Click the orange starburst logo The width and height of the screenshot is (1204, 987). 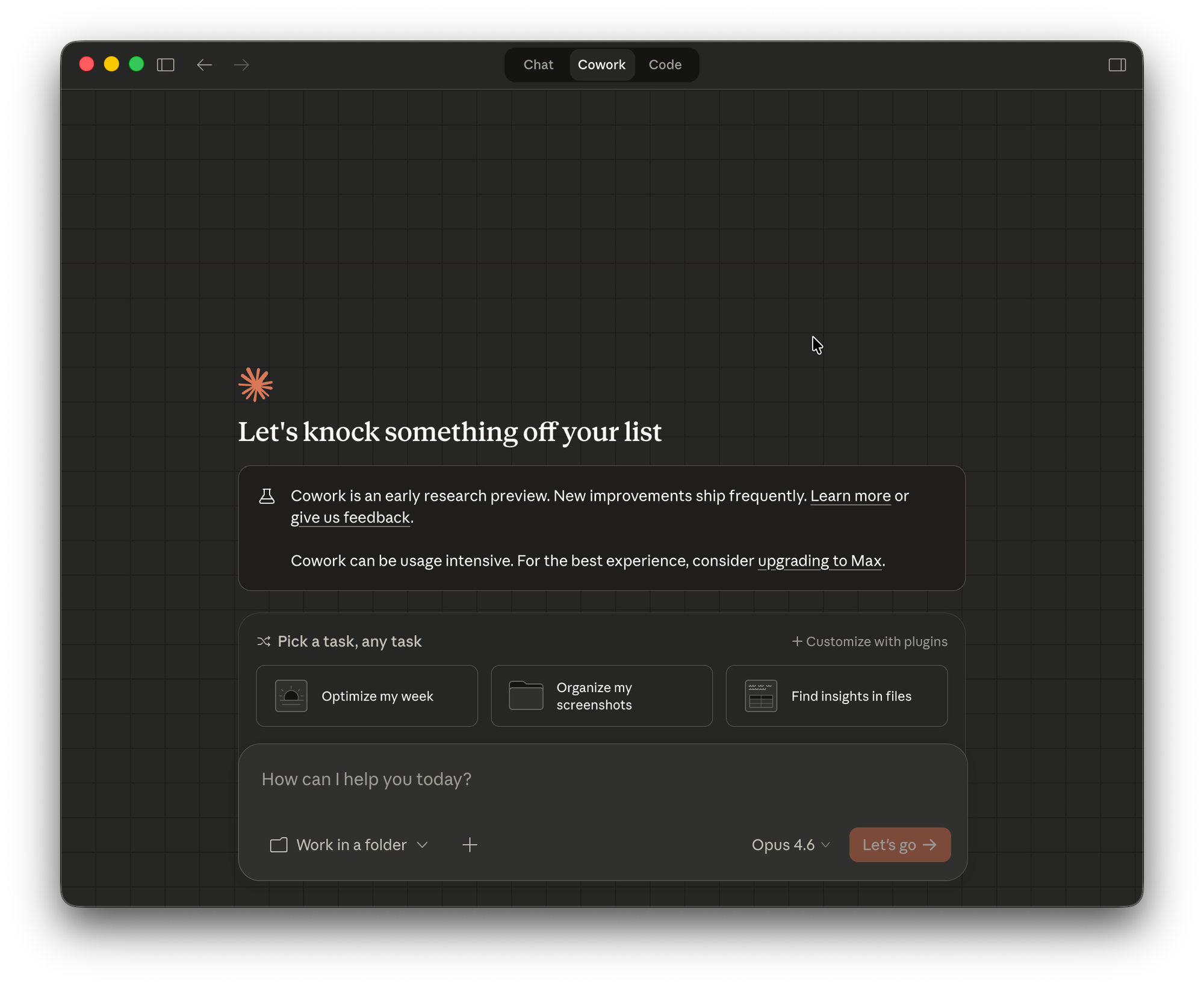(x=255, y=383)
